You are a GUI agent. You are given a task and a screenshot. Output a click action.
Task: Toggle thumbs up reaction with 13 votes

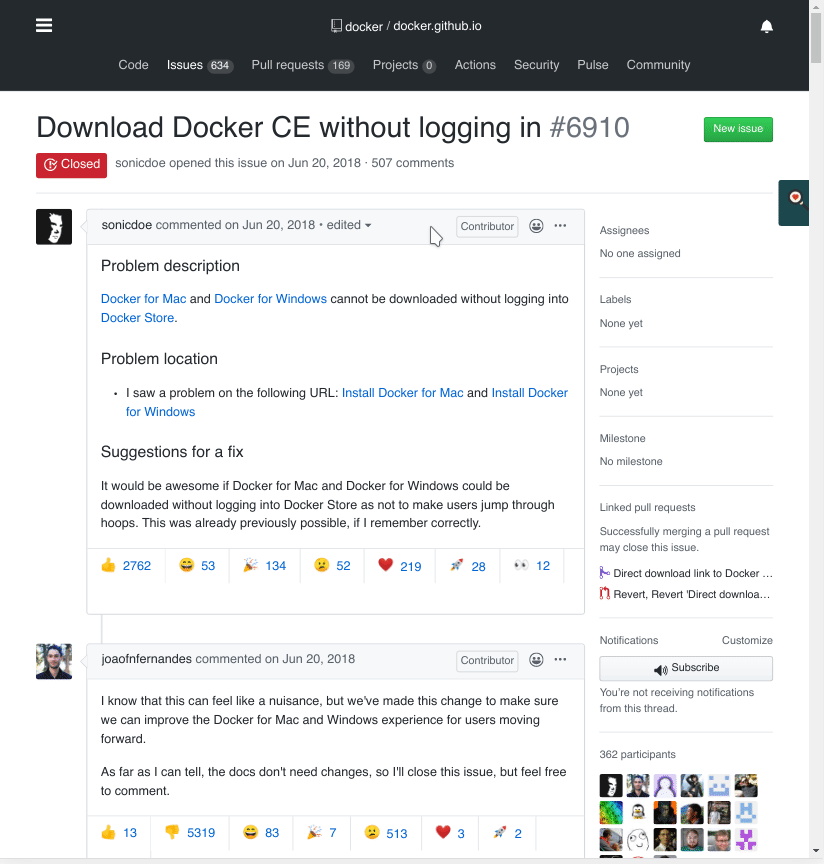[119, 833]
